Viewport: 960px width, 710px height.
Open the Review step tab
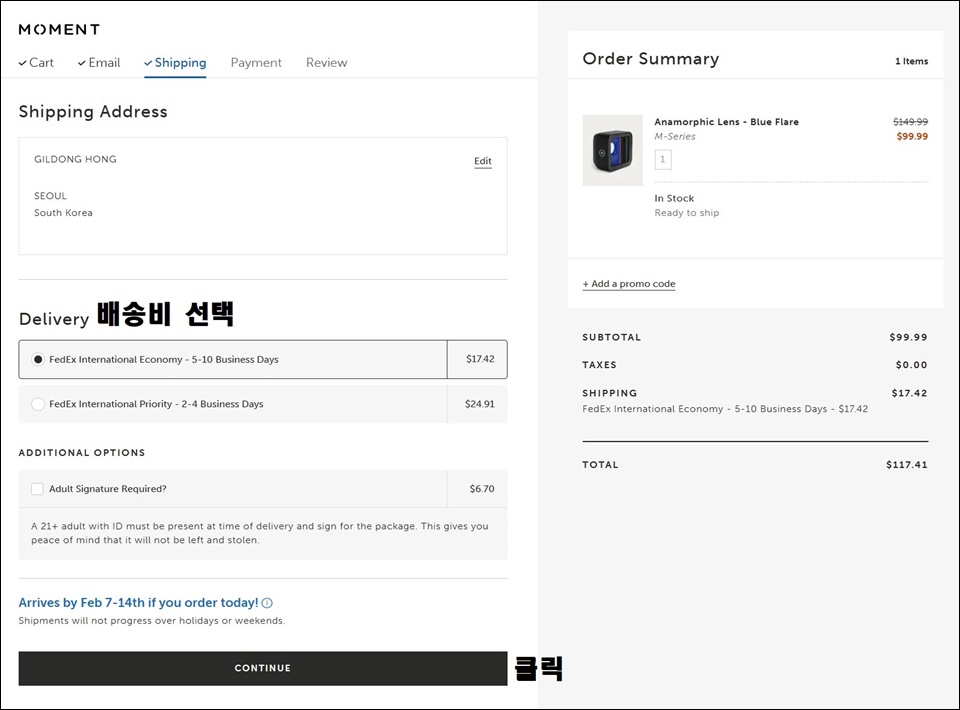tap(326, 62)
